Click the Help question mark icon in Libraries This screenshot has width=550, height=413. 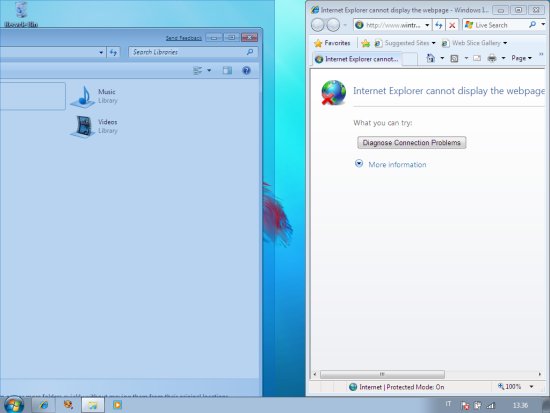click(247, 71)
